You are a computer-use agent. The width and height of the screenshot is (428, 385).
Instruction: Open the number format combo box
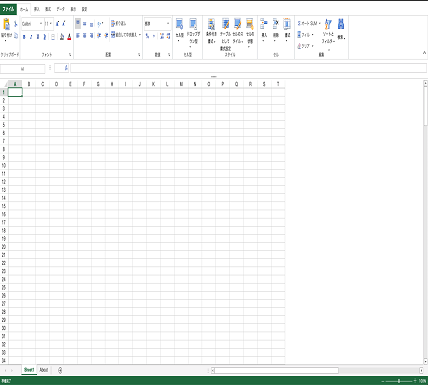(157, 24)
